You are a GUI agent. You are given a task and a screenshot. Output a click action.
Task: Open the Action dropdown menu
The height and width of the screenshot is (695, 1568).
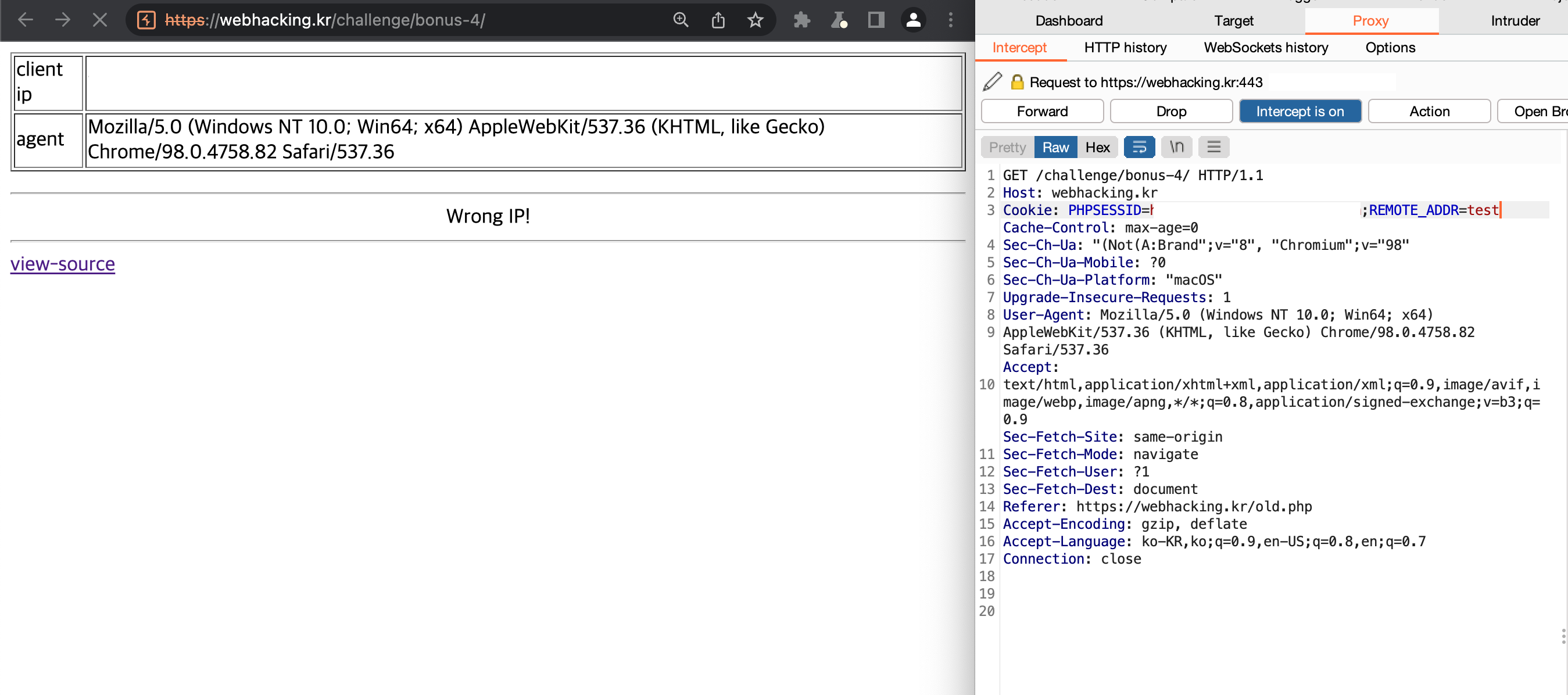[x=1429, y=112]
